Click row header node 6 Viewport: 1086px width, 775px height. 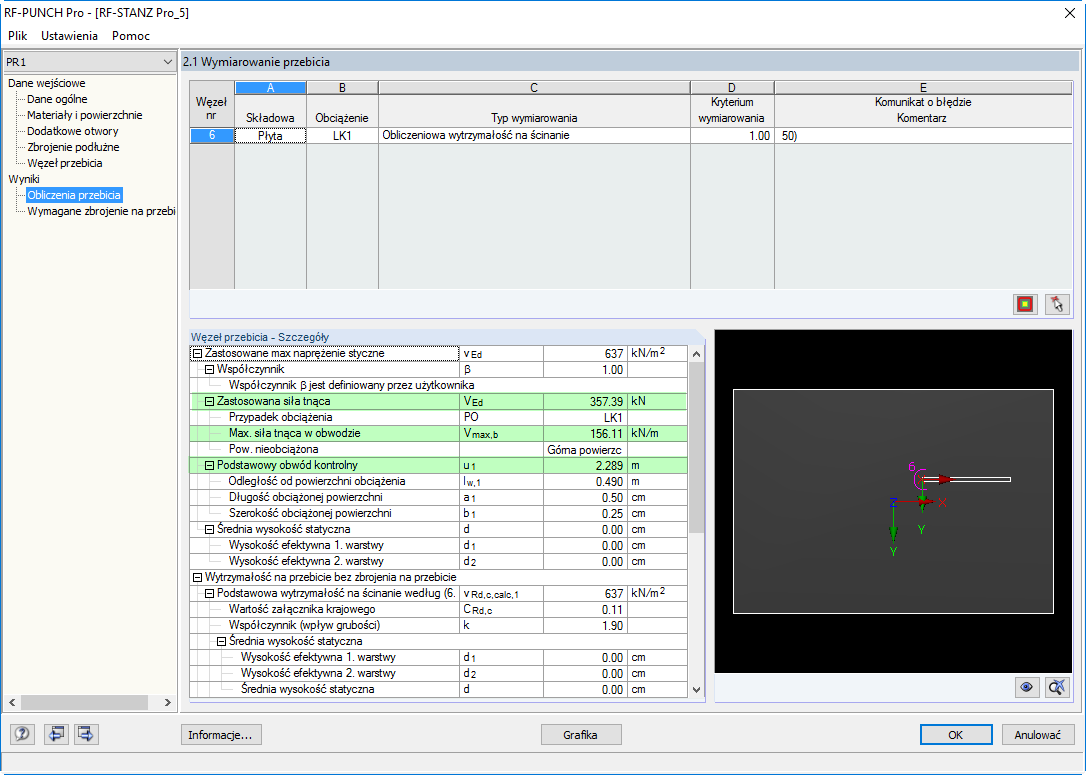[212, 136]
